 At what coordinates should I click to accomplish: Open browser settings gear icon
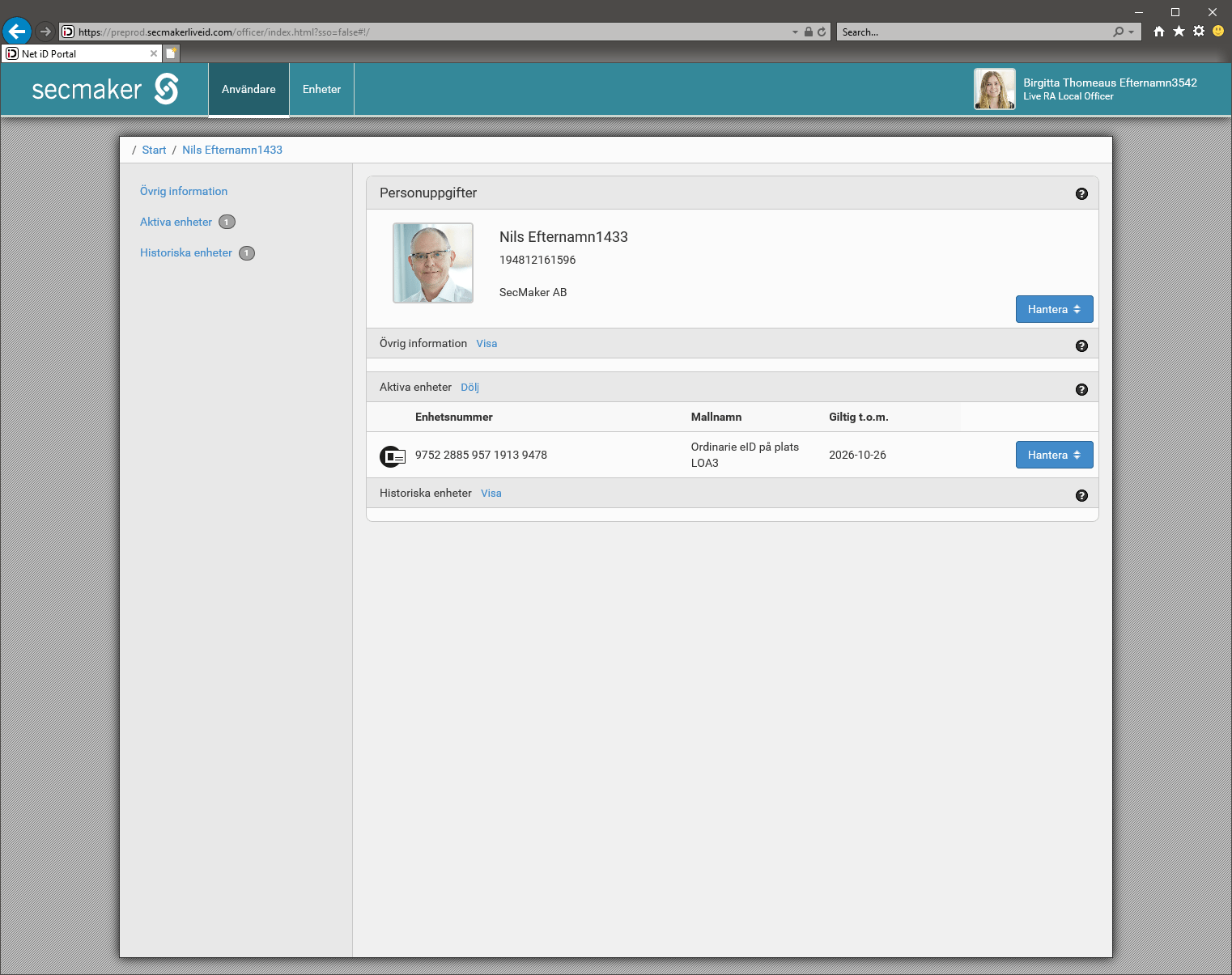point(1199,32)
